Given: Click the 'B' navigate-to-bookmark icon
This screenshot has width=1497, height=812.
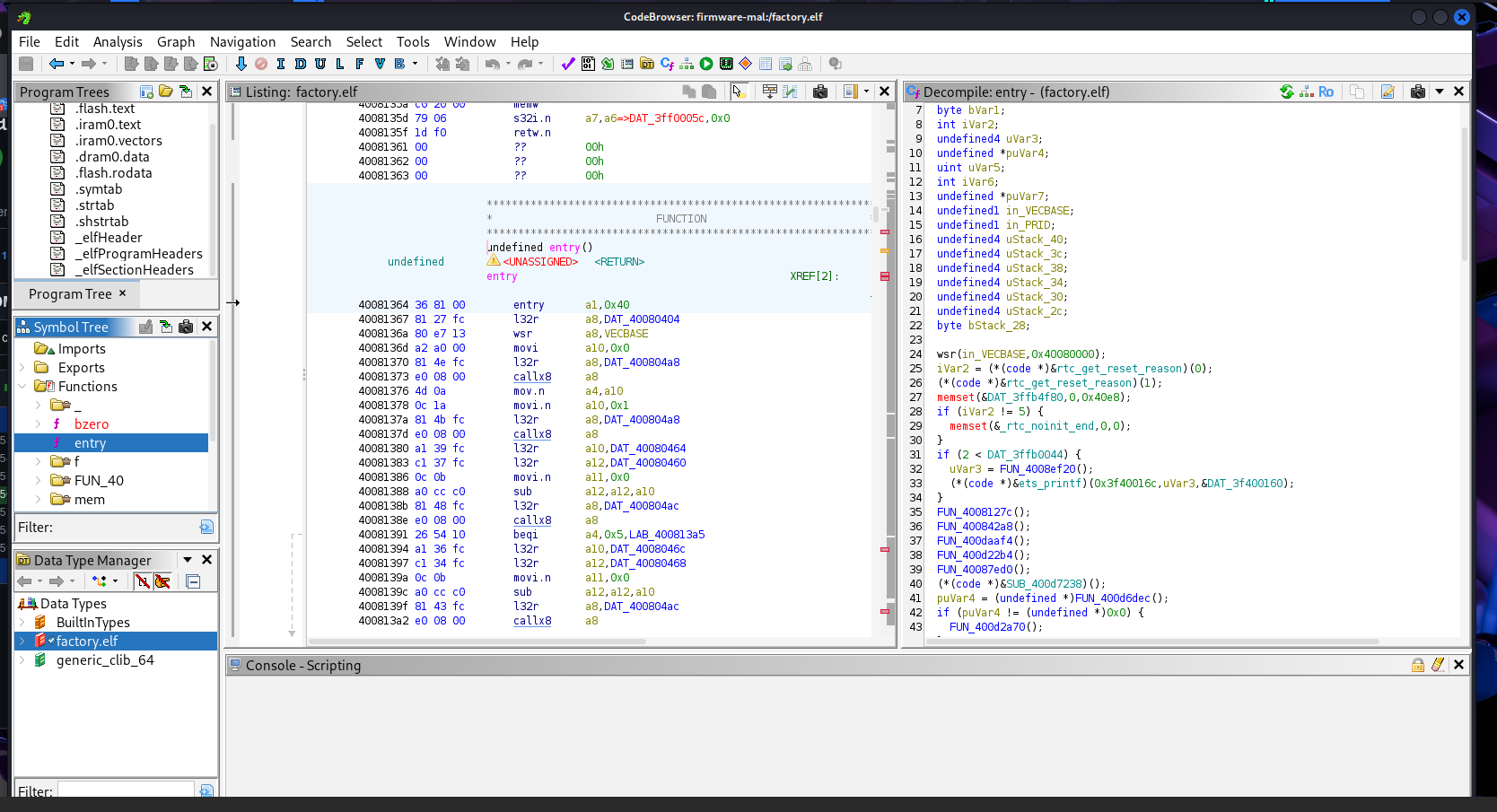Looking at the screenshot, I should click(x=399, y=64).
